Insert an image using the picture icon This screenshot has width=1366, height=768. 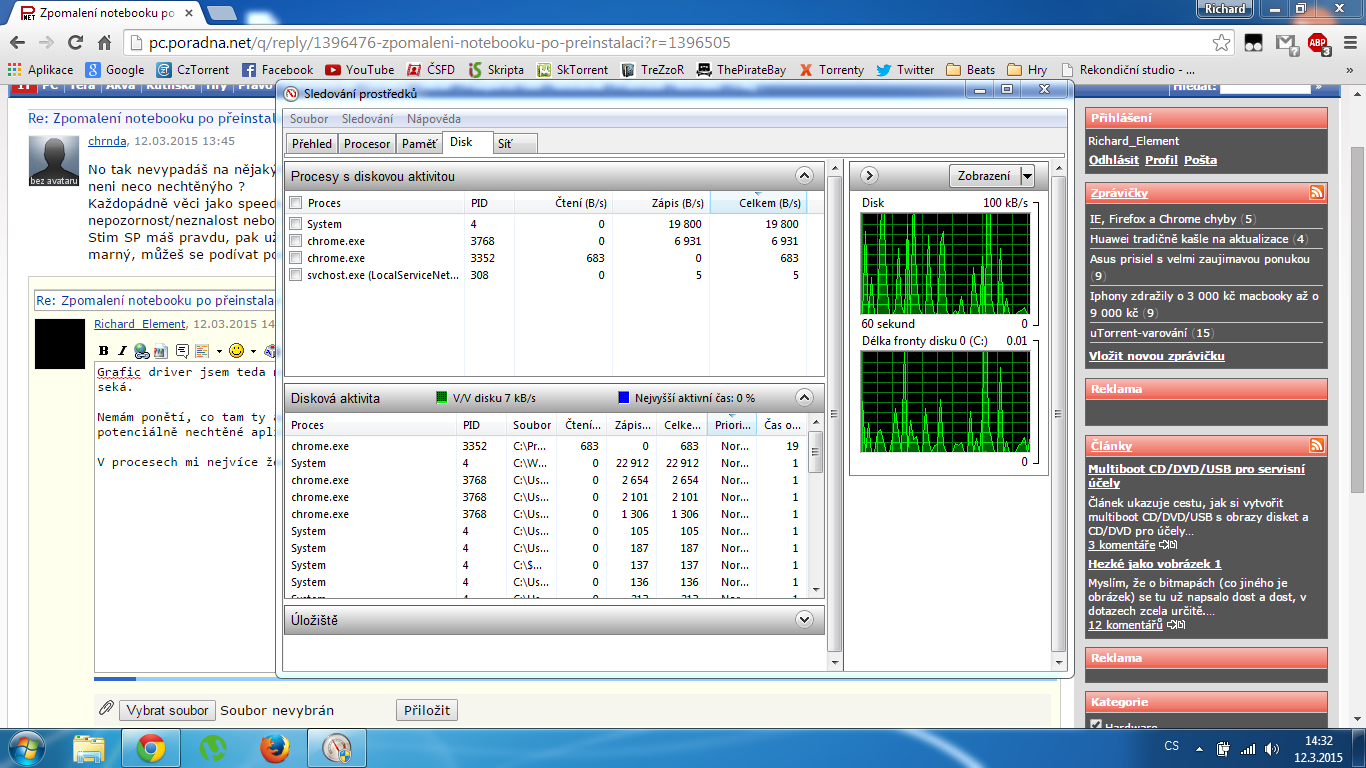click(x=160, y=351)
